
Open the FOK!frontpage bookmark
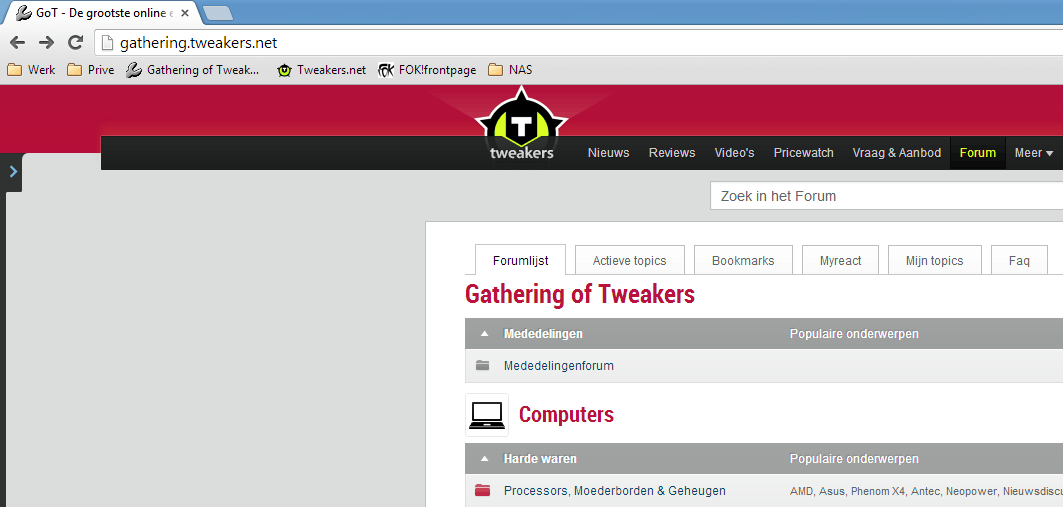427,70
